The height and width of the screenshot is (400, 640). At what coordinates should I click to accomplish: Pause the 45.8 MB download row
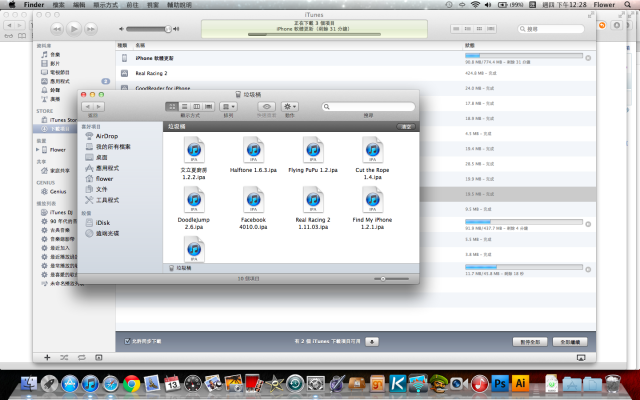[588, 269]
